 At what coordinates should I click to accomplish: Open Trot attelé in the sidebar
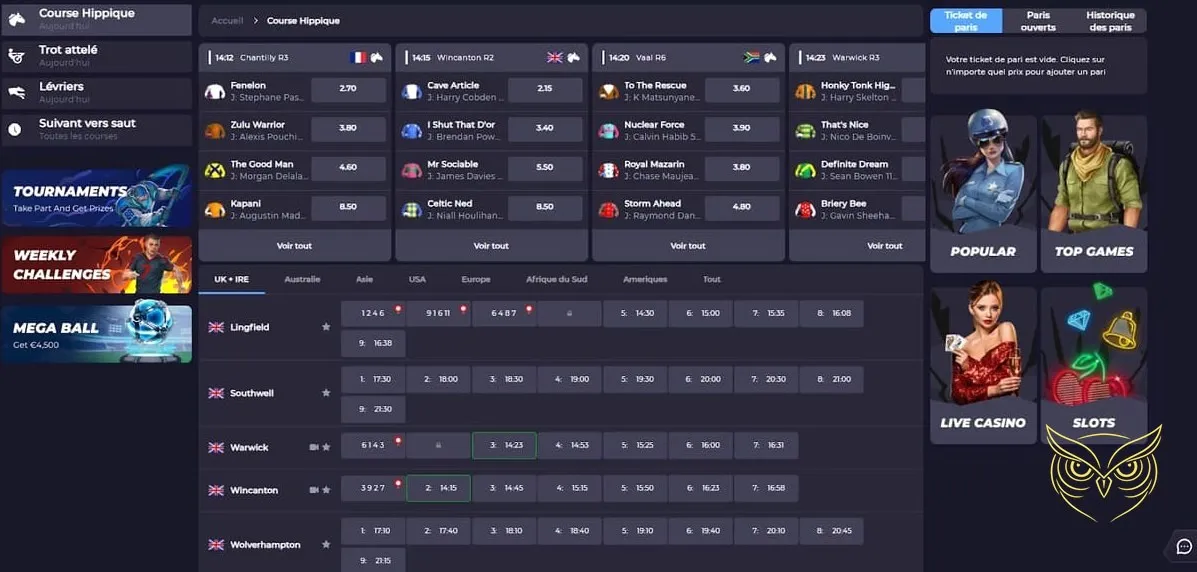pyautogui.click(x=97, y=57)
